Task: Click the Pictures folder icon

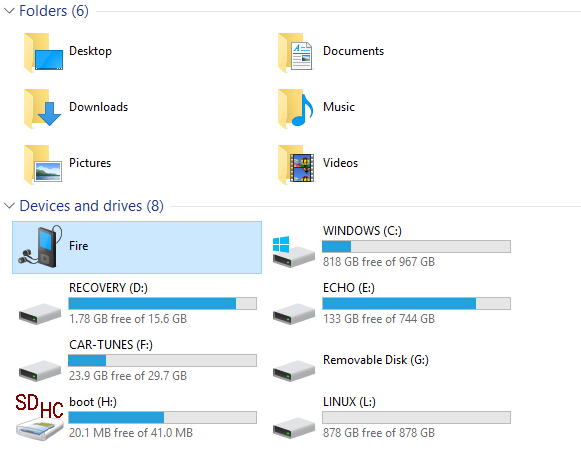Action: coord(43,165)
